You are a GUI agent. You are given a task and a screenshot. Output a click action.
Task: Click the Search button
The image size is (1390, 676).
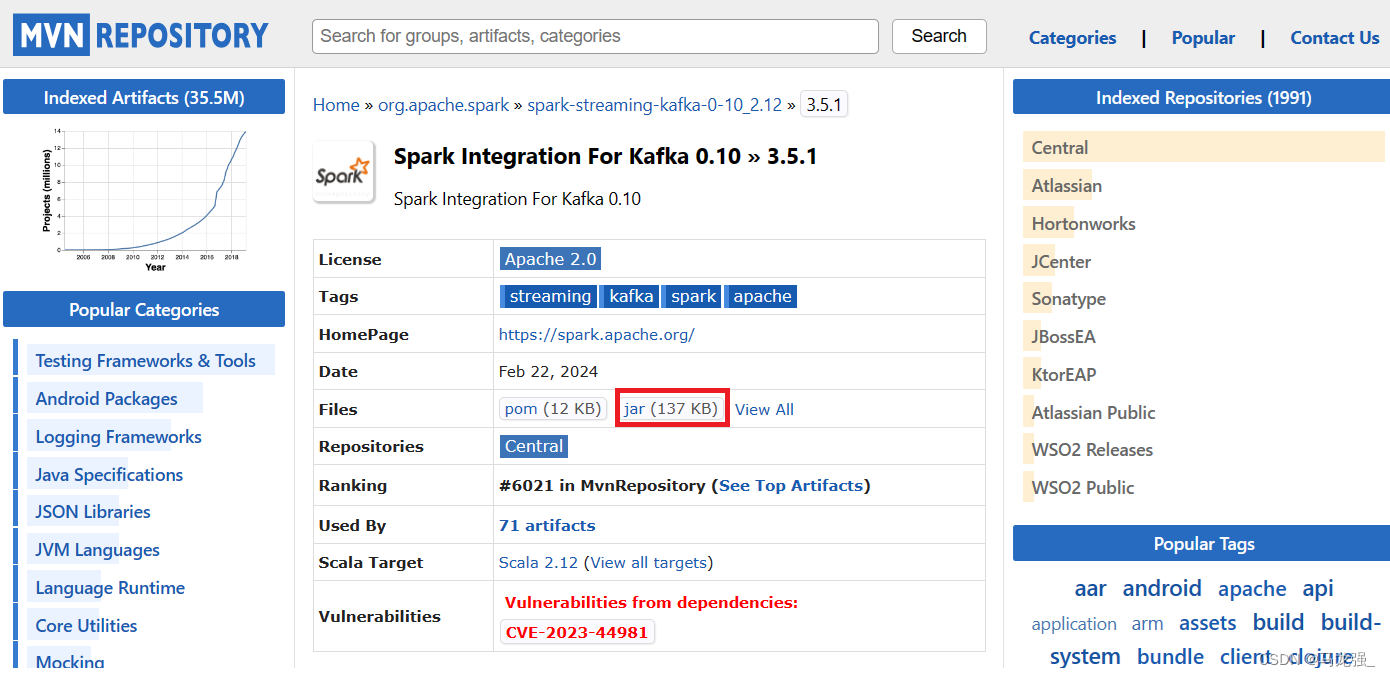pos(939,36)
